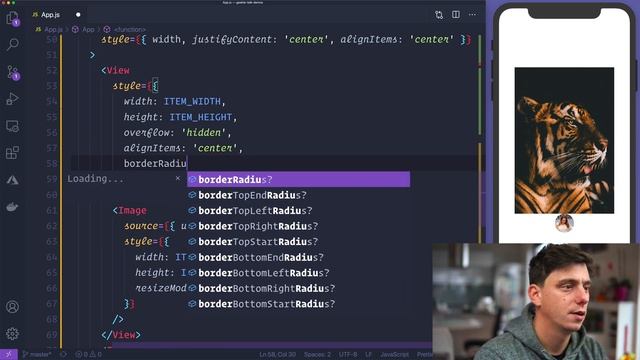
Task: Open the editor More Actions ellipsis
Action: pyautogui.click(x=472, y=15)
